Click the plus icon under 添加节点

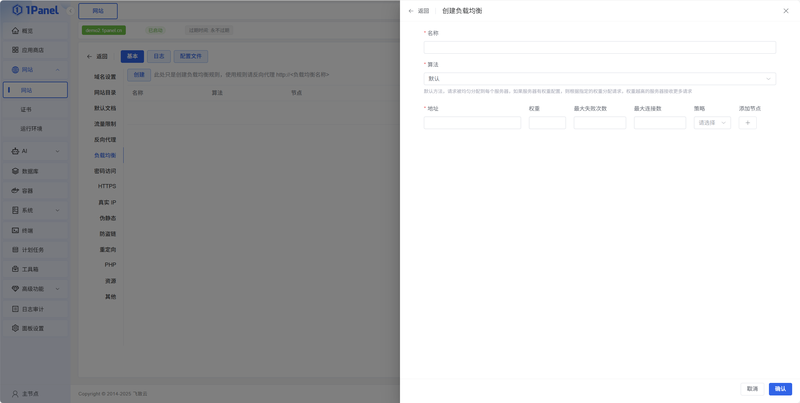(x=747, y=122)
